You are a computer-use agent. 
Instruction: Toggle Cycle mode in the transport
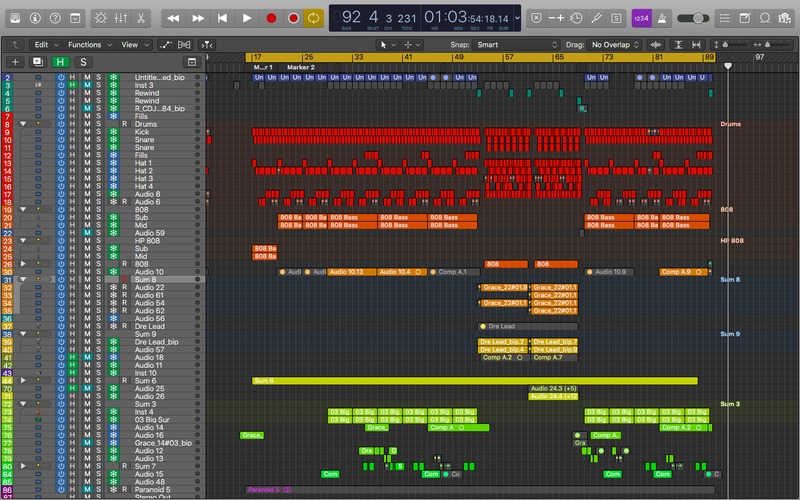pyautogui.click(x=314, y=18)
